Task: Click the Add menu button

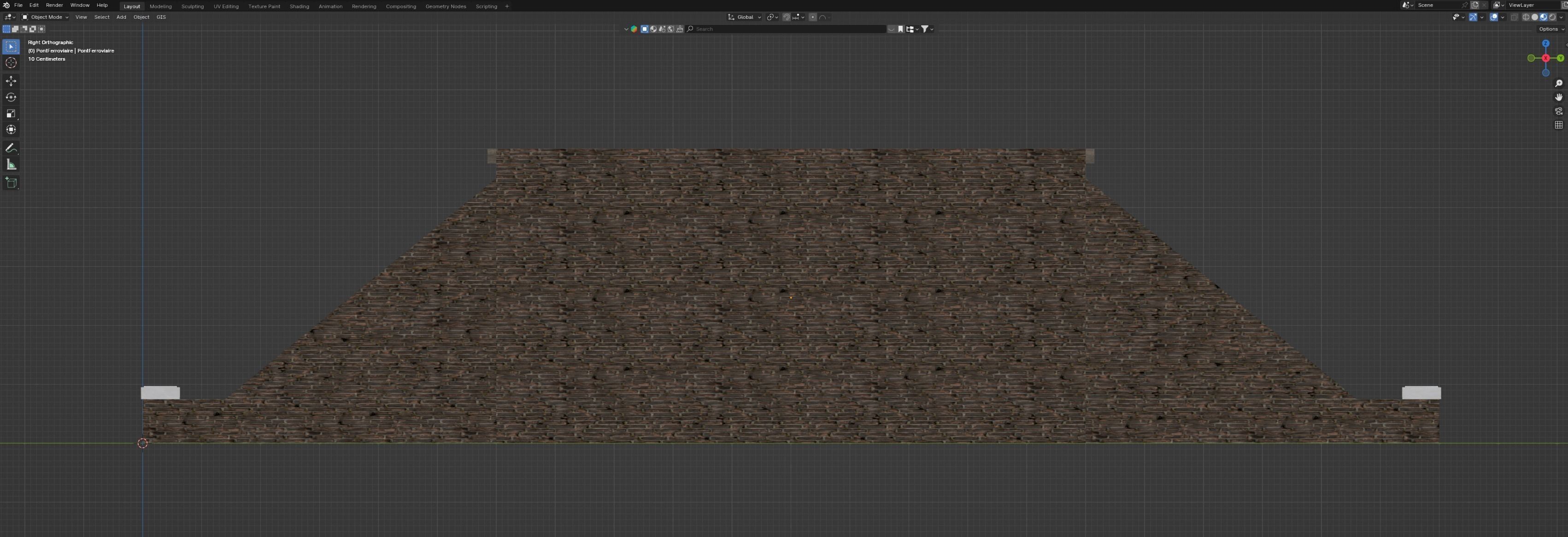Action: click(x=121, y=17)
